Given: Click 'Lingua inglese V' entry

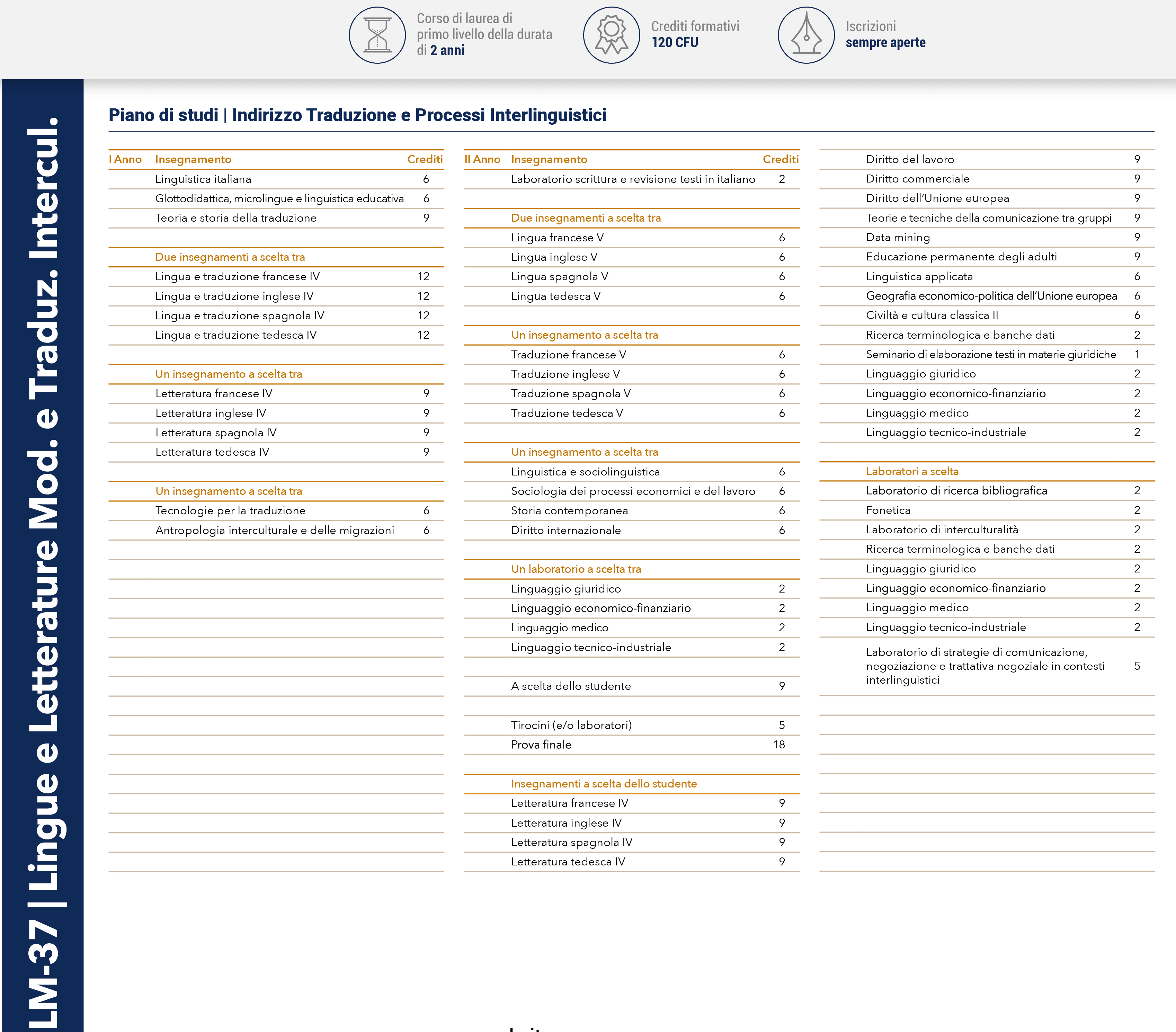Looking at the screenshot, I should pos(554,257).
